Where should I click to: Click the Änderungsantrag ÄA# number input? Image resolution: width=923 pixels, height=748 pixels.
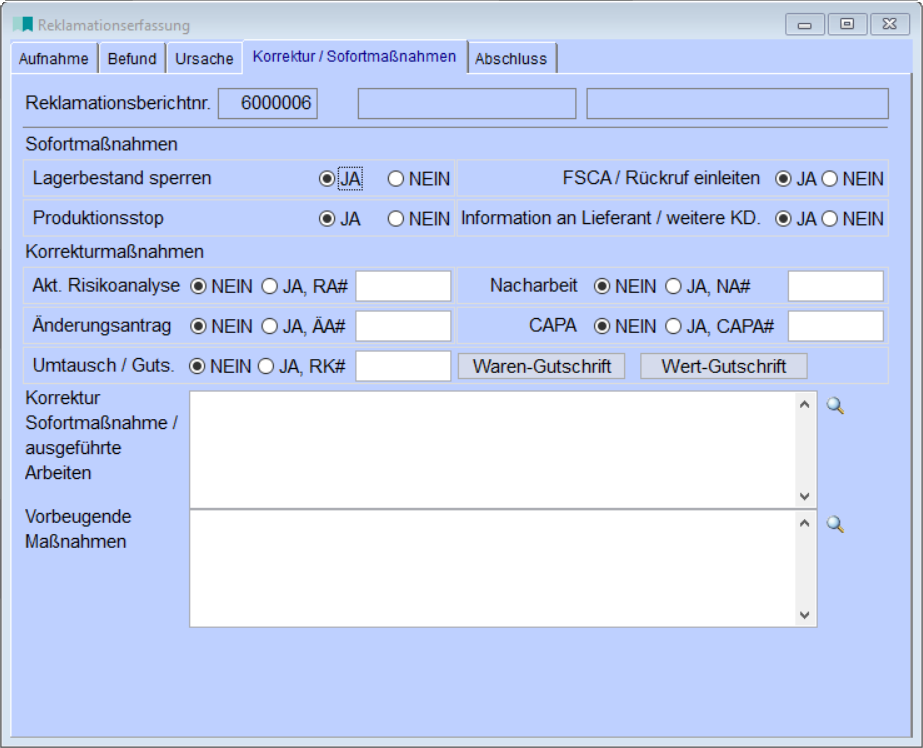pos(403,326)
